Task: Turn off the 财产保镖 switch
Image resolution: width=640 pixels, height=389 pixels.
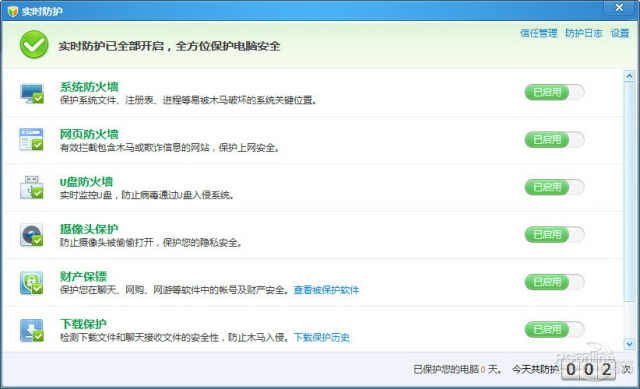Action: click(554, 282)
